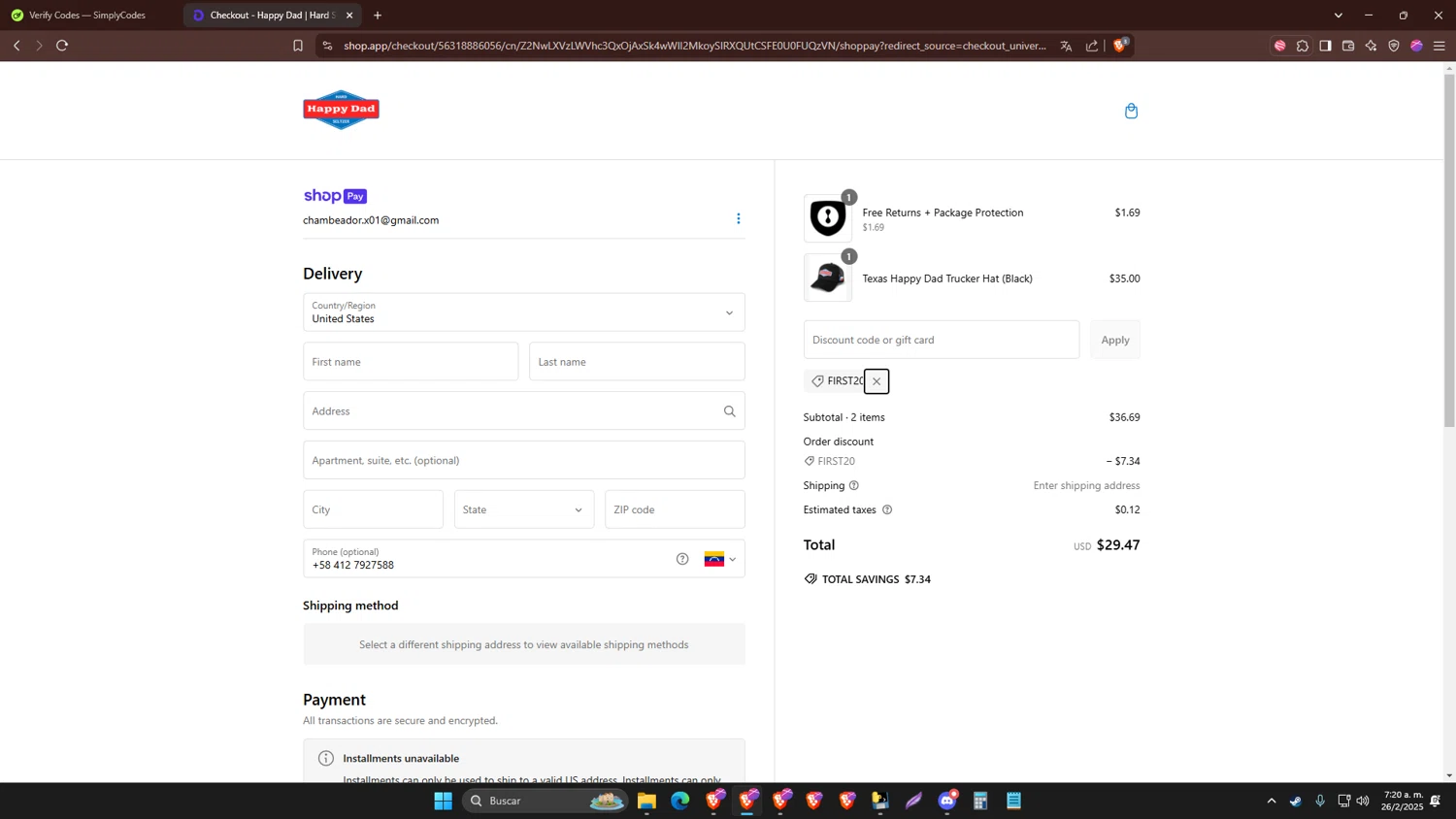This screenshot has width=1456, height=819.
Task: Show hidden system tray icons
Action: (x=1272, y=801)
